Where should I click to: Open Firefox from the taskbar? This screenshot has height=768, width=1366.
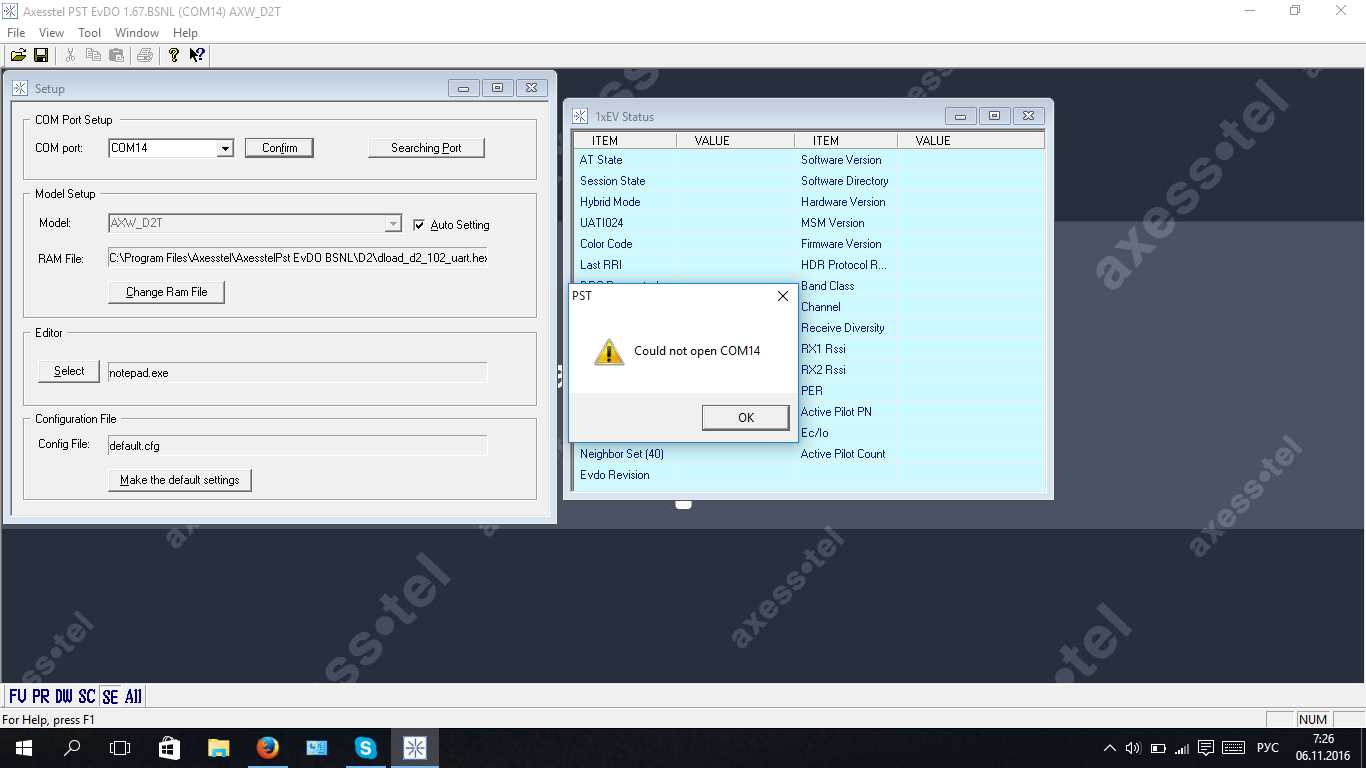click(x=267, y=747)
